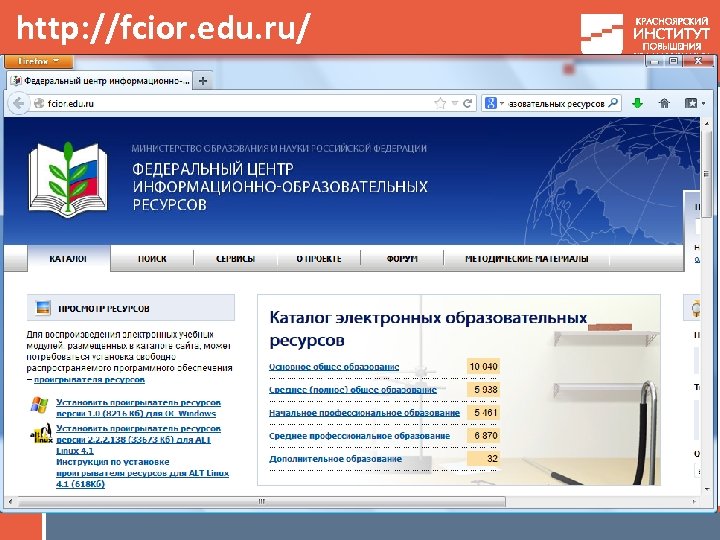Click the Просмотр ресурсов picture icon
The height and width of the screenshot is (540, 720).
pos(43,308)
